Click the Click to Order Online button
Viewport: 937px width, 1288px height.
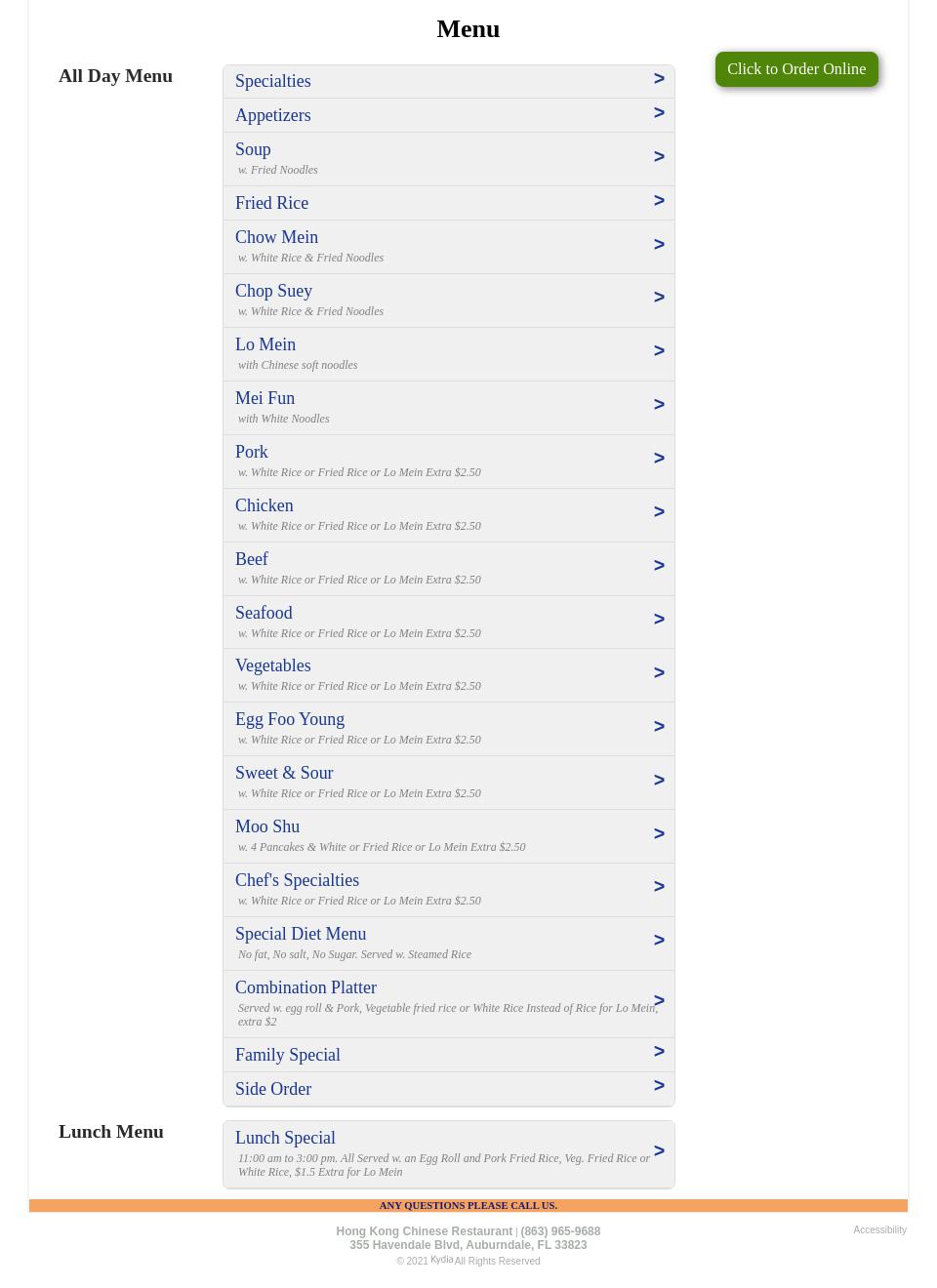[x=796, y=69]
